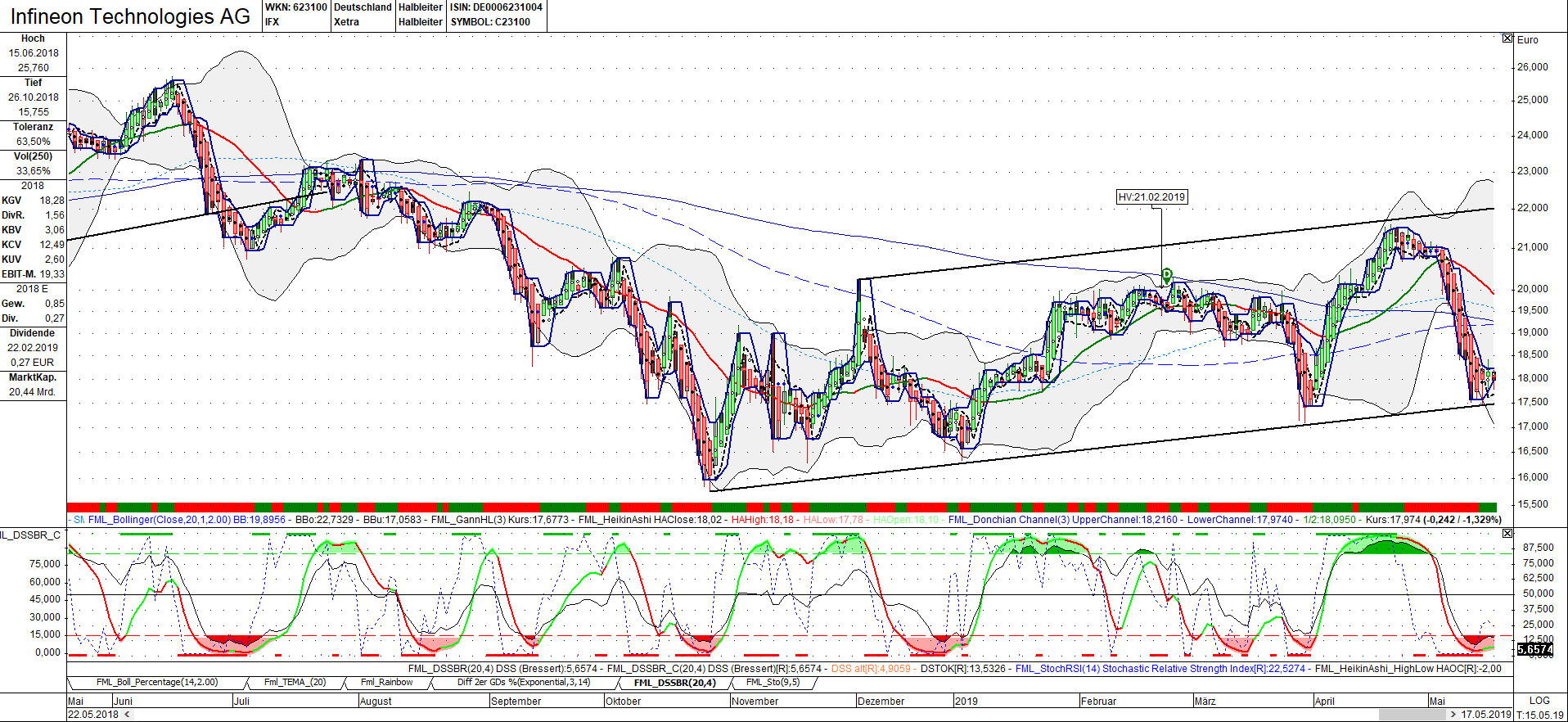Image resolution: width=1568 pixels, height=722 pixels.
Task: Click the Gew. row value 0,85
Action: [x=54, y=304]
